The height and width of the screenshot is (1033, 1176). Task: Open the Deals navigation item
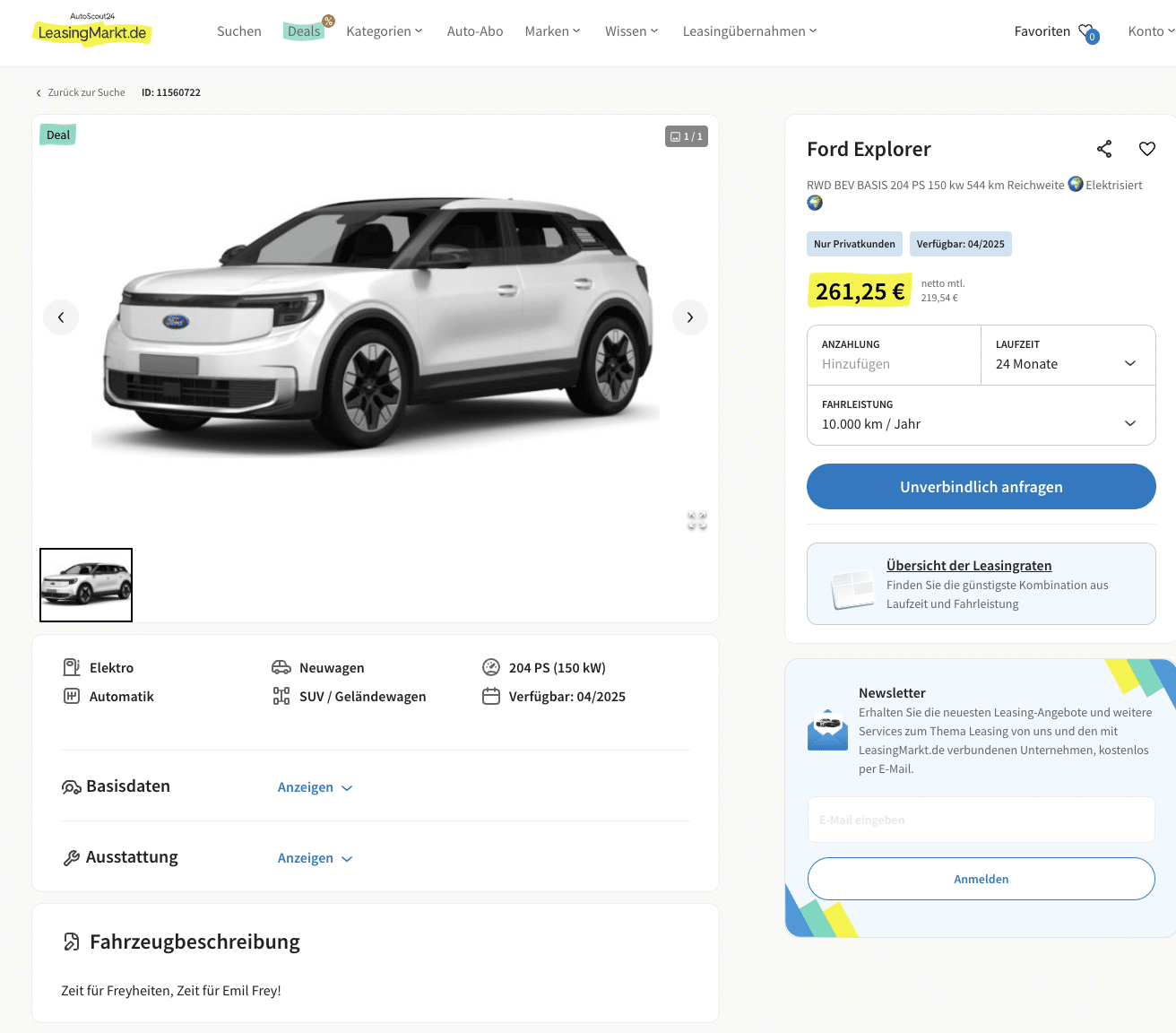click(x=304, y=31)
